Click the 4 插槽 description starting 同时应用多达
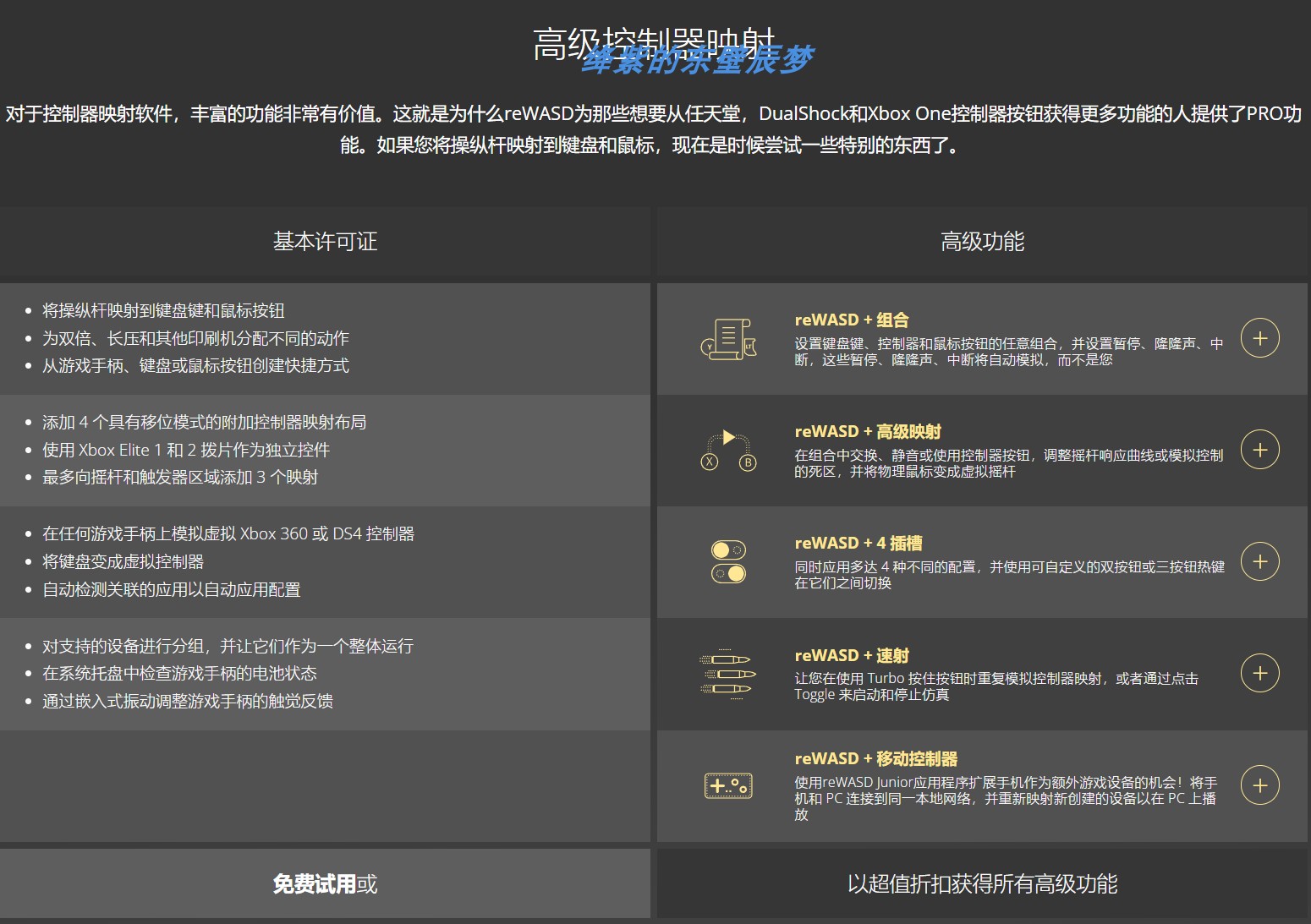The image size is (1311, 924). pyautogui.click(x=1009, y=575)
